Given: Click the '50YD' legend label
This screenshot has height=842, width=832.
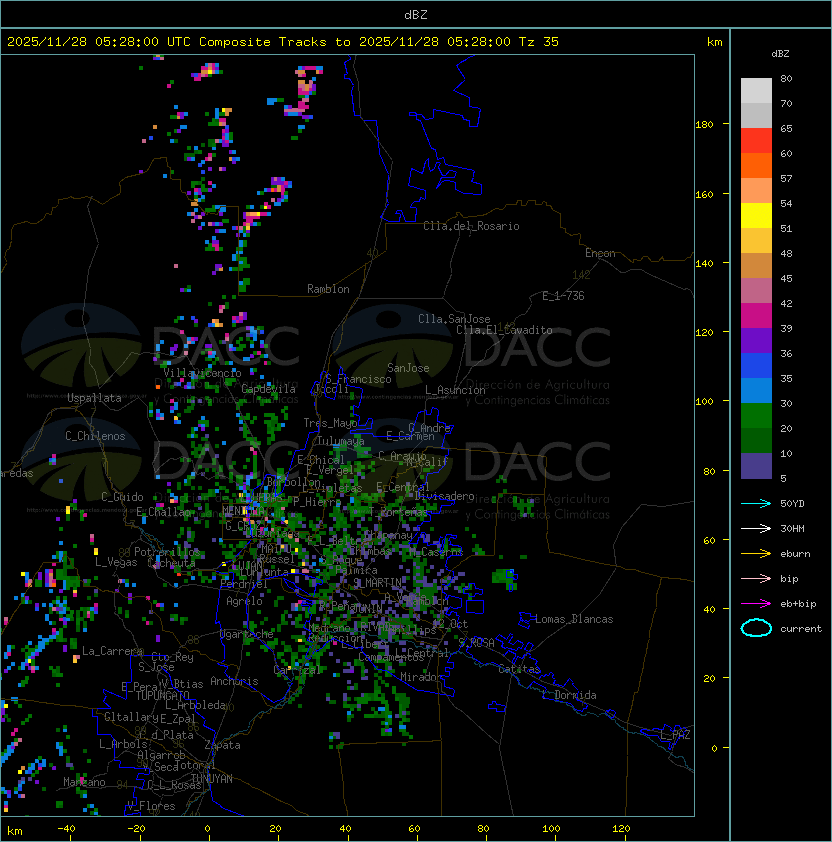Looking at the screenshot, I should [x=792, y=504].
